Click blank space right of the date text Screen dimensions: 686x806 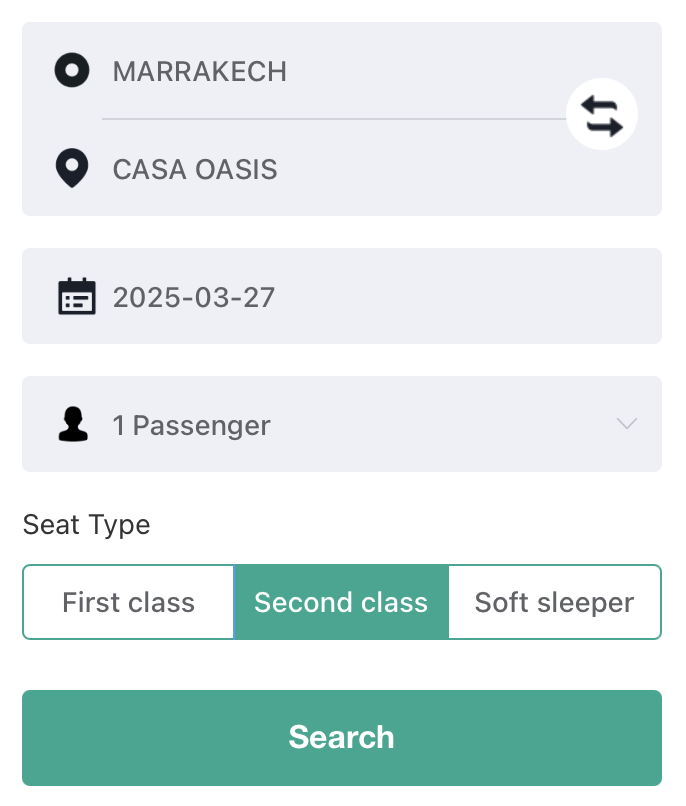coord(460,297)
